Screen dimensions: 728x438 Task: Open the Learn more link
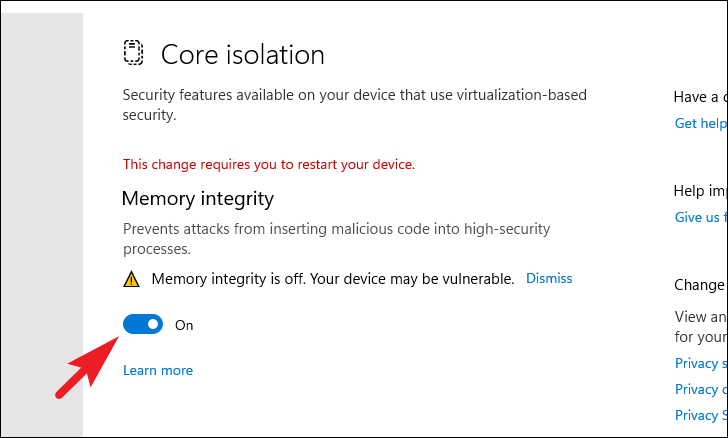[x=158, y=370]
